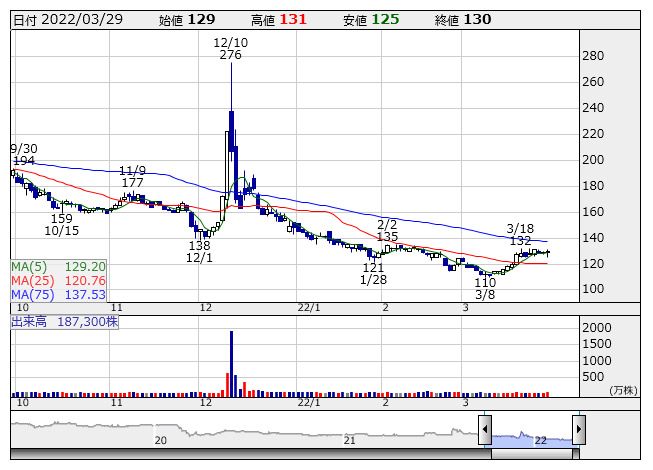Image resolution: width=653 pixels, height=470 pixels.
Task: Click the 22/1 label on price chart axis
Action: [x=309, y=308]
